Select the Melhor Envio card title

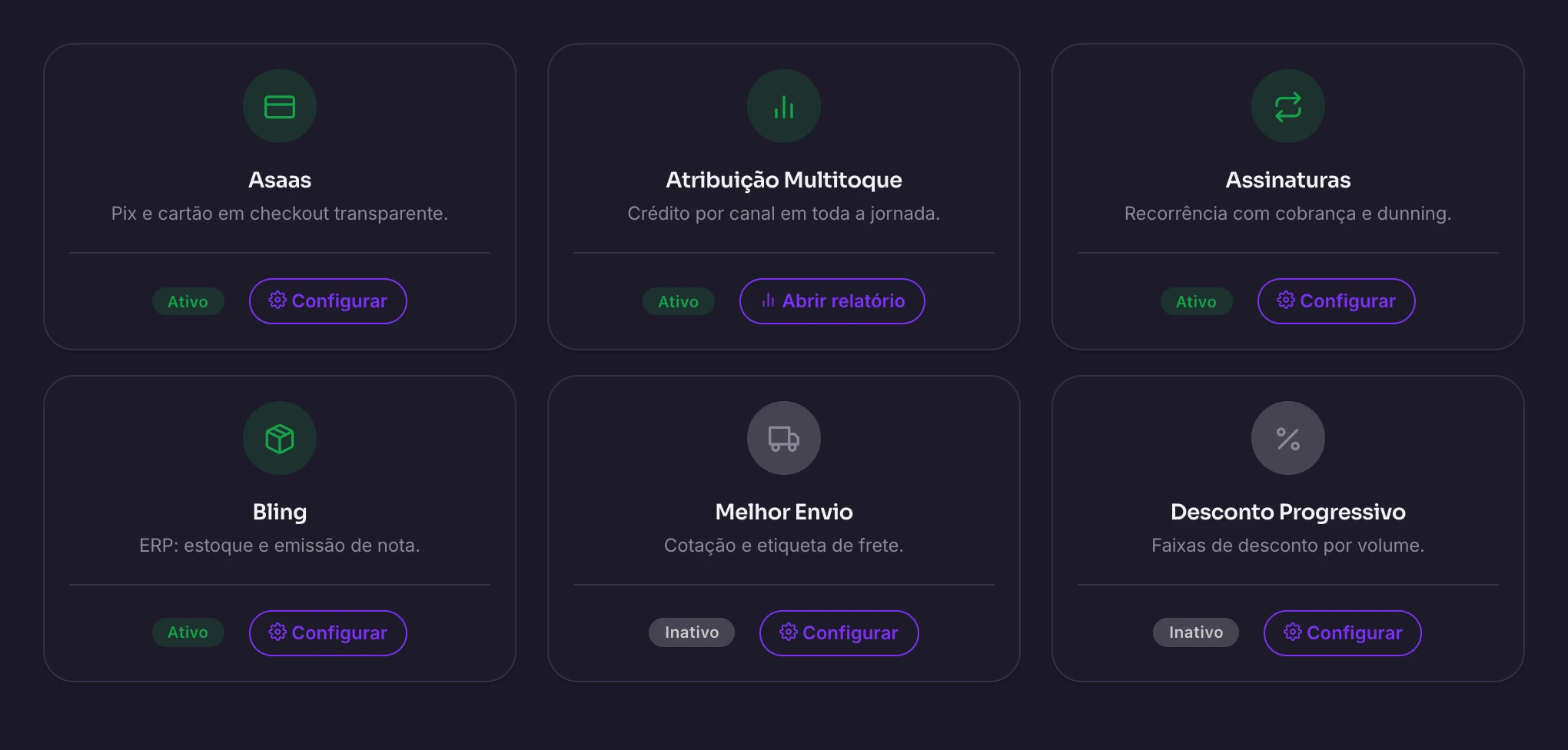784,512
